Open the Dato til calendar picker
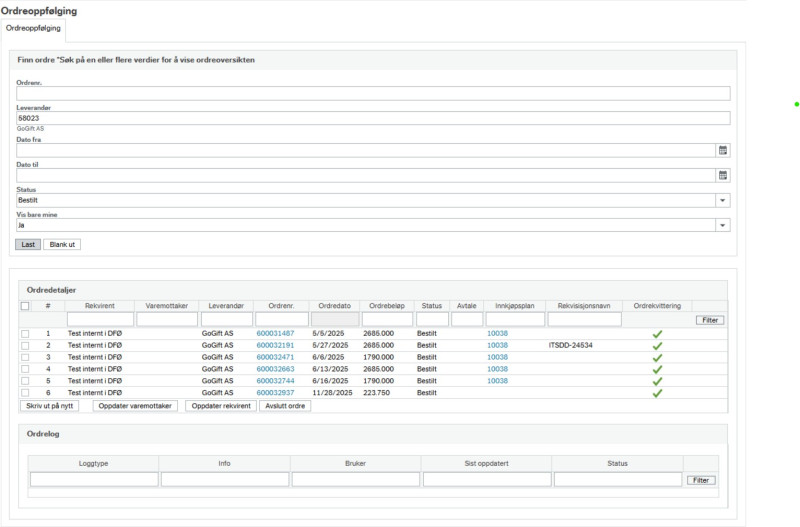The height and width of the screenshot is (527, 800). [x=722, y=175]
